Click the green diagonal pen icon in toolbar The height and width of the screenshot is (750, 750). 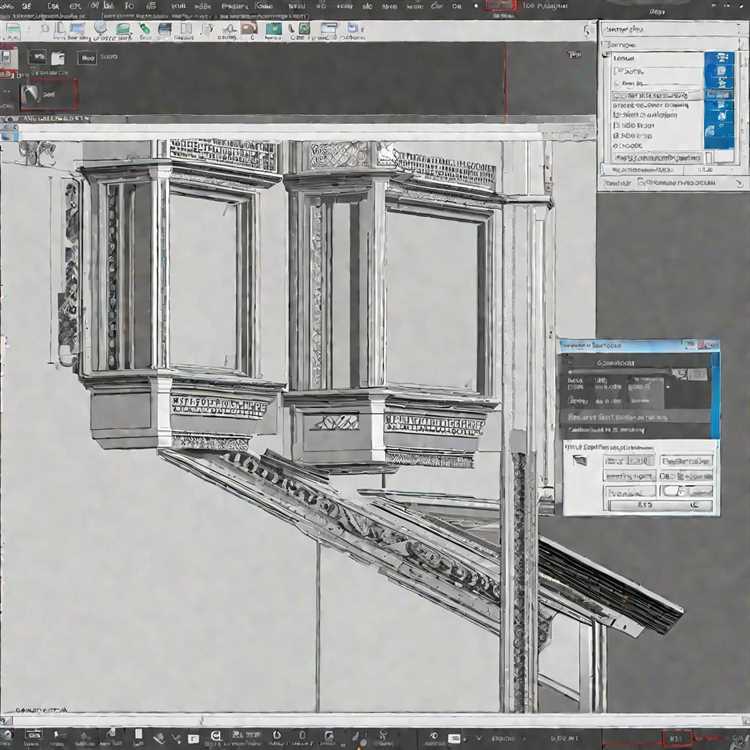[144, 30]
